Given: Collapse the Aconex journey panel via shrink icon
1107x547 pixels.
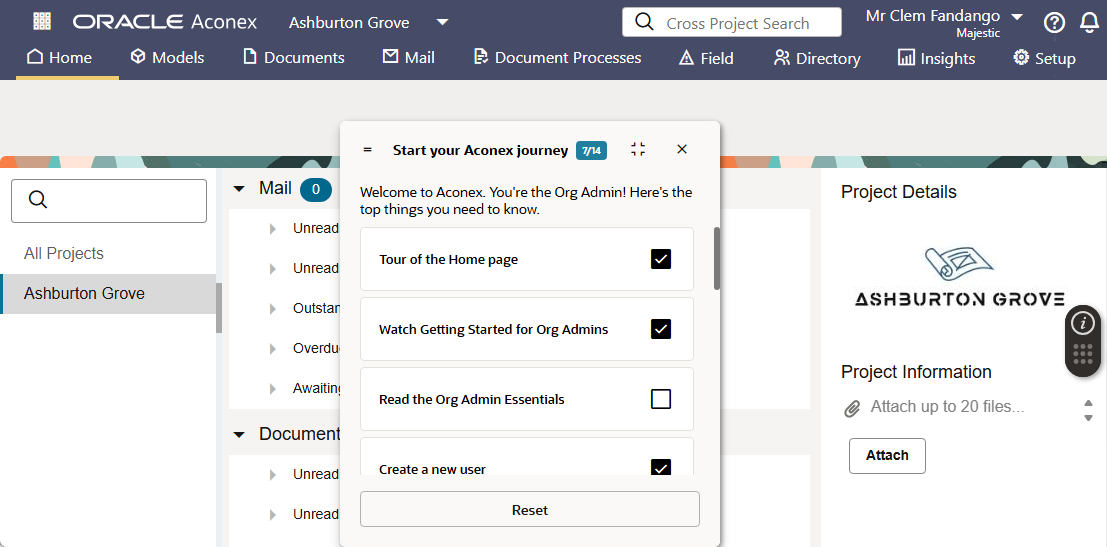Looking at the screenshot, I should [x=638, y=150].
